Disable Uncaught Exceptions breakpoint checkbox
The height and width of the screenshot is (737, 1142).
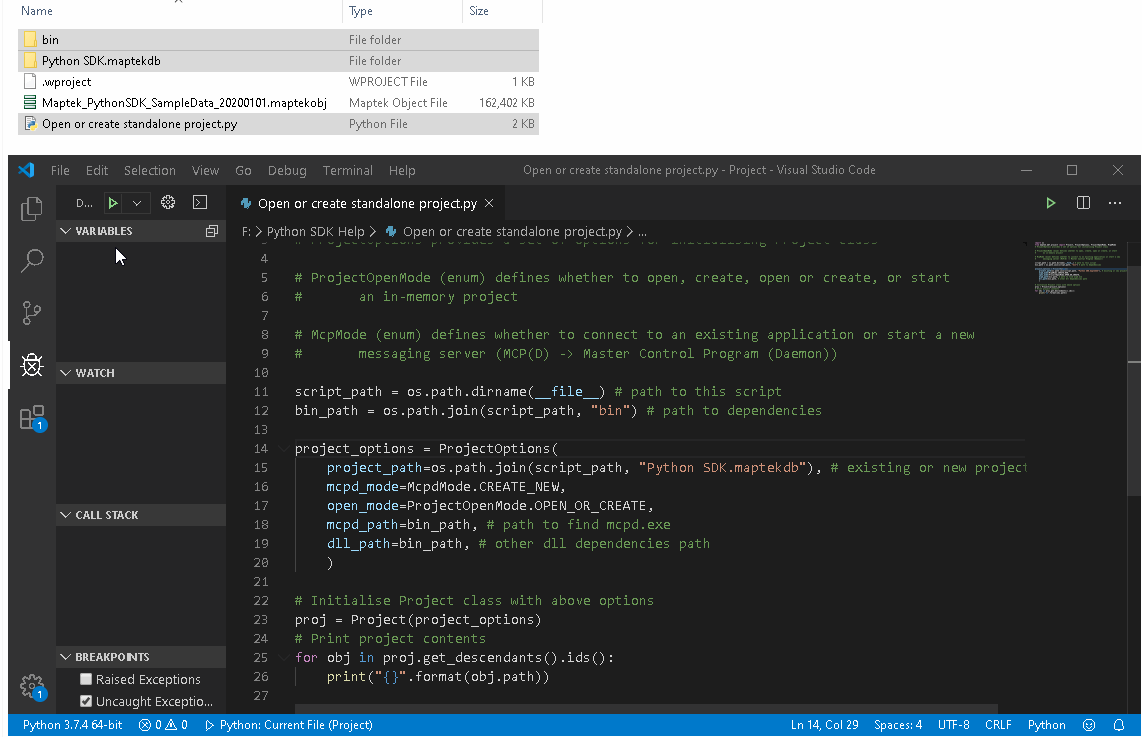click(x=86, y=701)
